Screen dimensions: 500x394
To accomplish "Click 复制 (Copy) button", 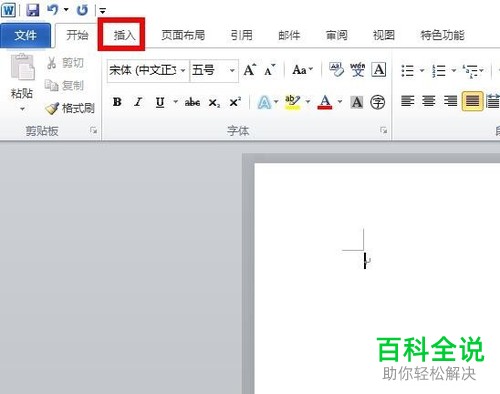I will point(65,86).
